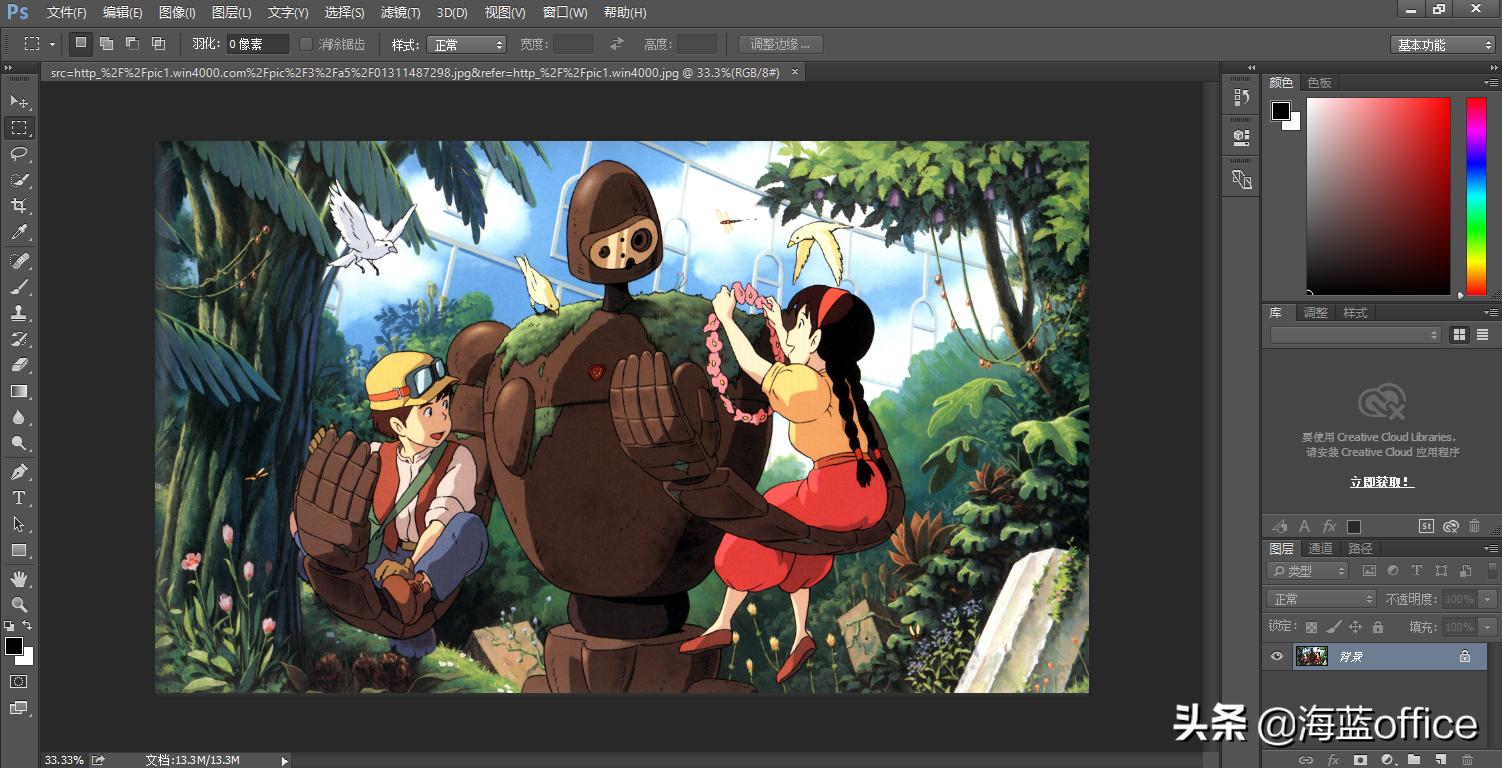Open the layer filter type dropdown 类型
The width and height of the screenshot is (1502, 768).
[1307, 570]
